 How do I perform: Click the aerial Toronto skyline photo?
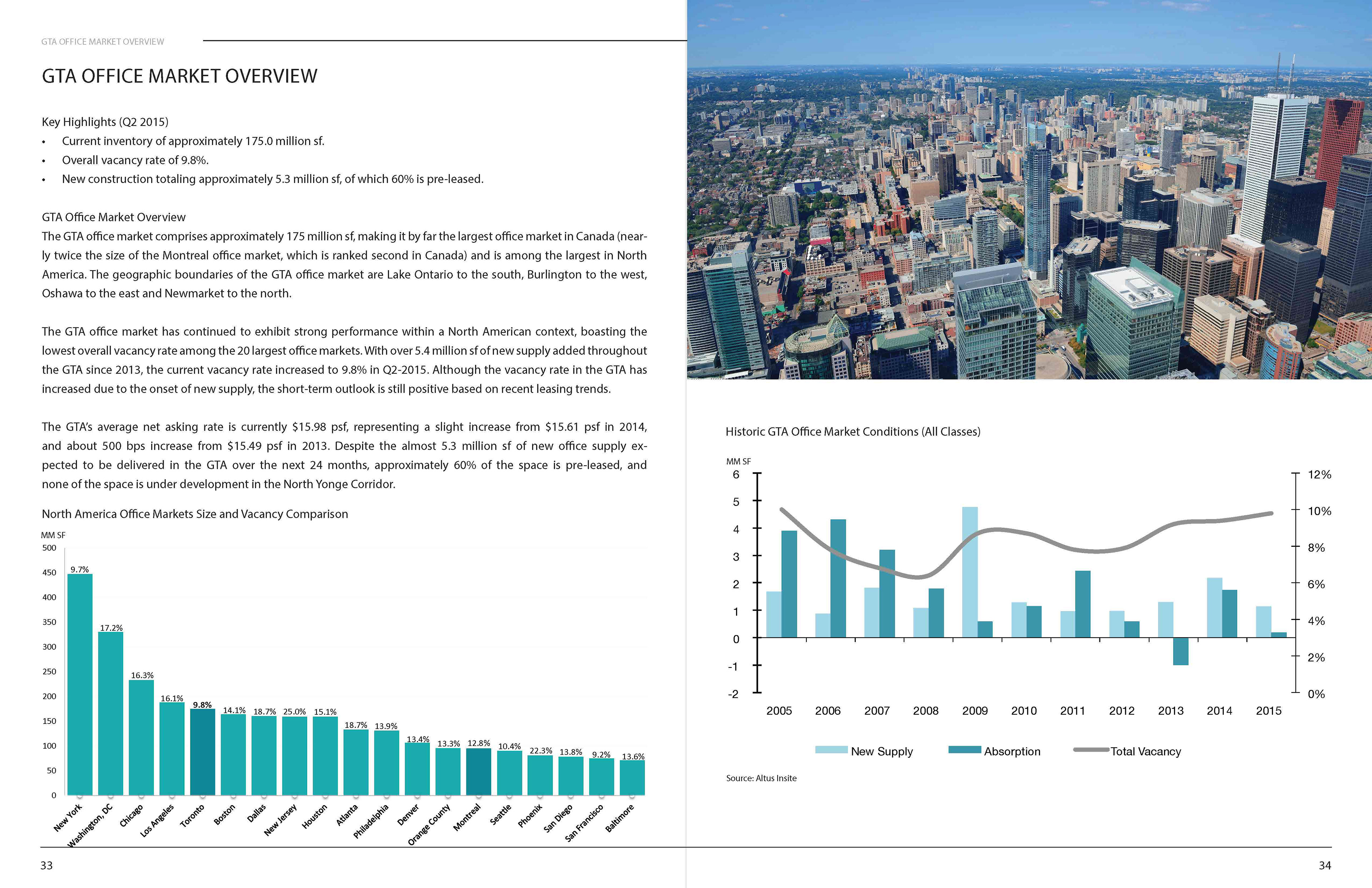point(1029,190)
